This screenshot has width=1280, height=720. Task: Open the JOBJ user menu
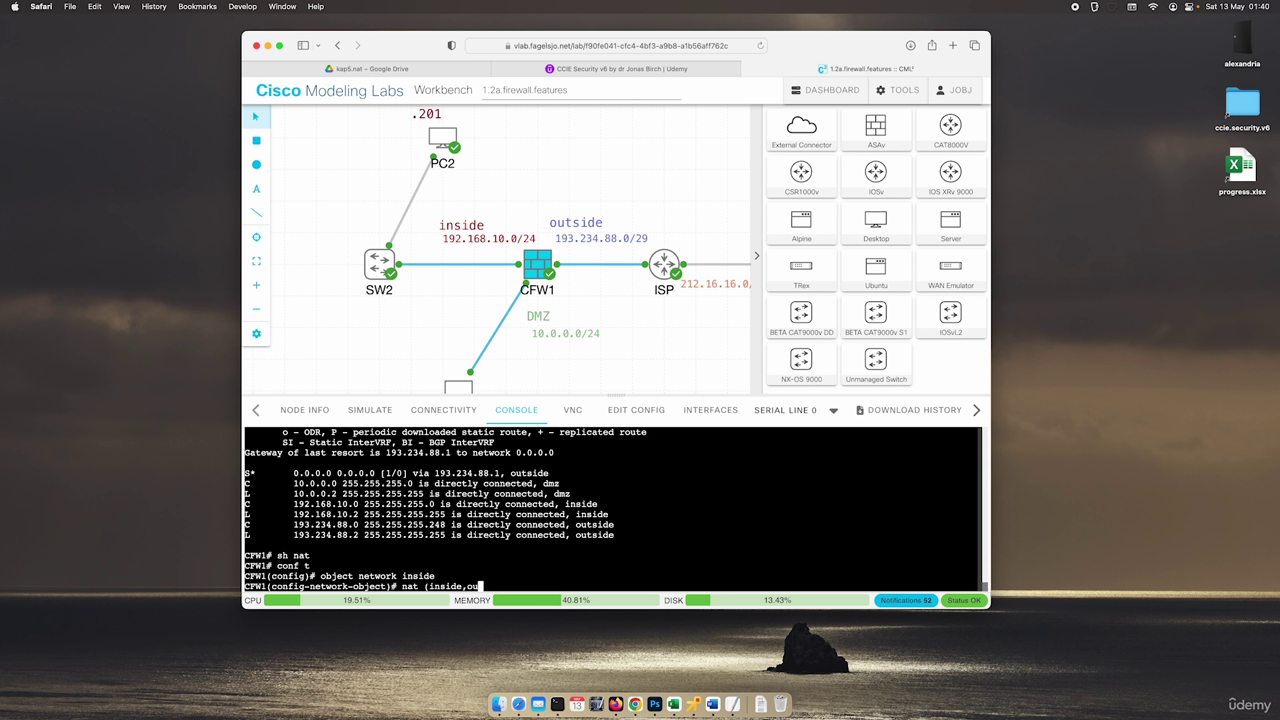click(954, 90)
